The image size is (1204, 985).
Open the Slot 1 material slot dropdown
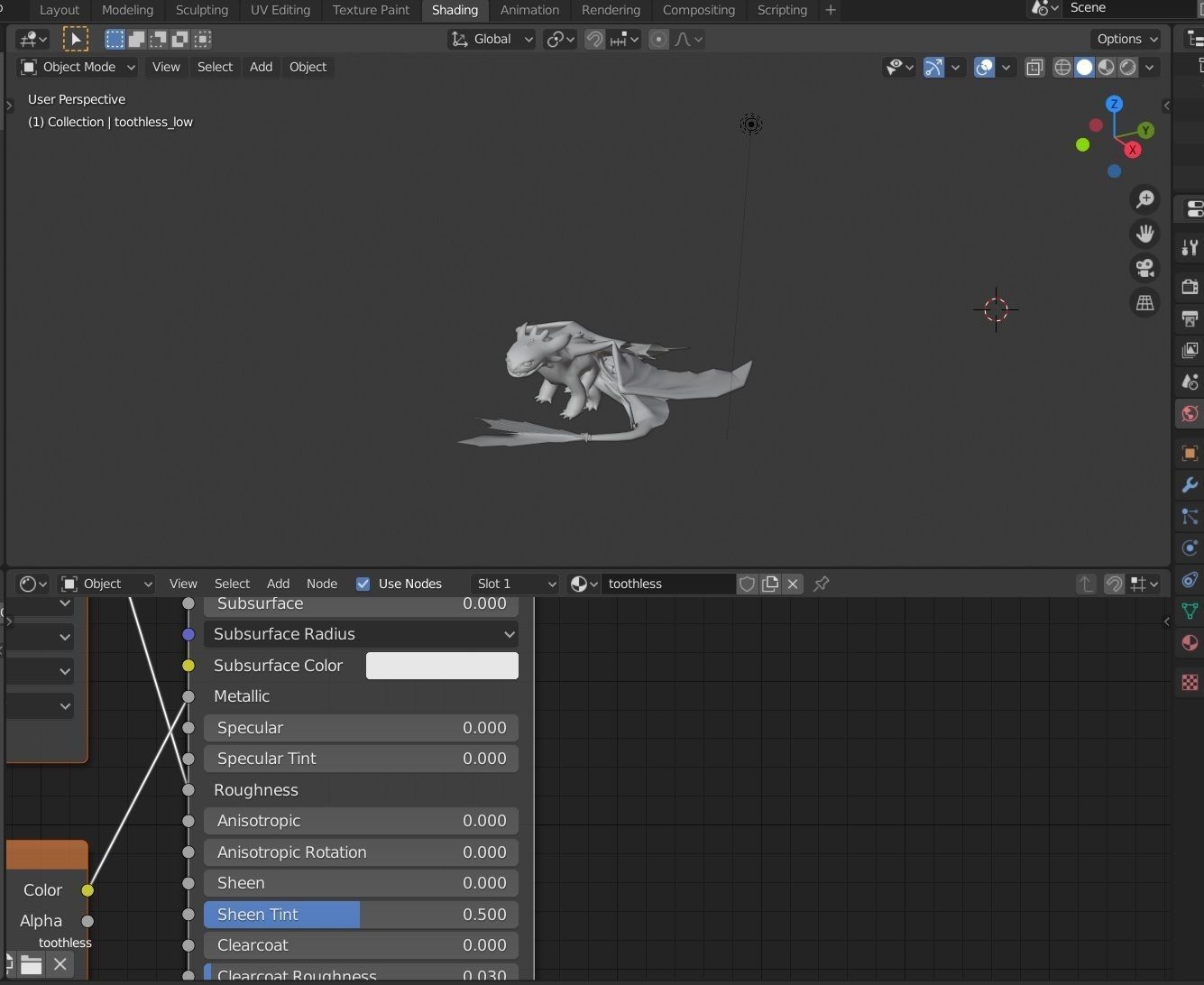[x=516, y=584]
